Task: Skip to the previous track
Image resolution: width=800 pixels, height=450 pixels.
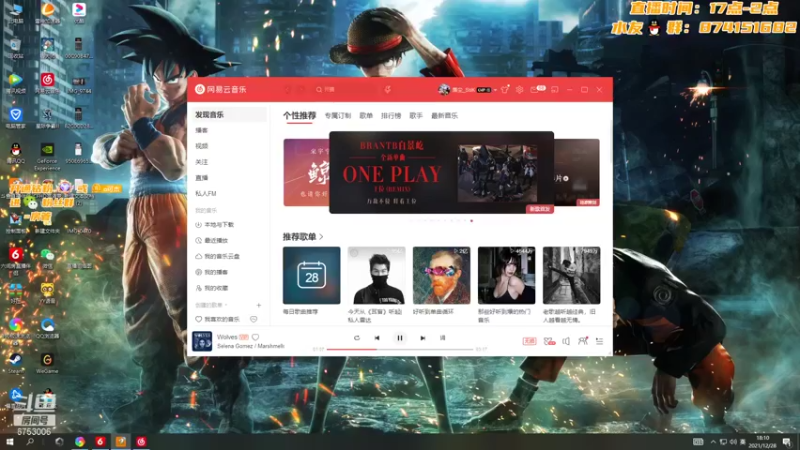Action: pyautogui.click(x=377, y=338)
